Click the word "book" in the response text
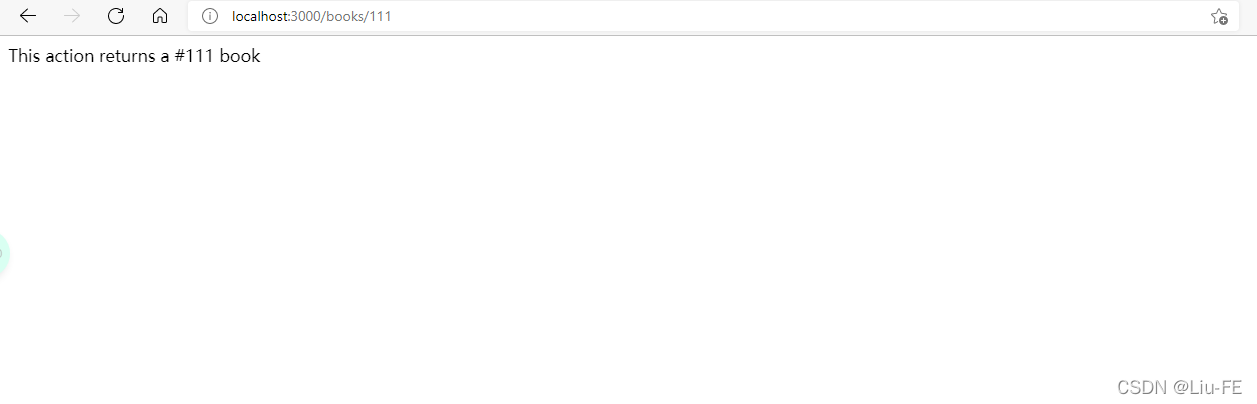Screen dimensions: 1257x404 [x=240, y=56]
